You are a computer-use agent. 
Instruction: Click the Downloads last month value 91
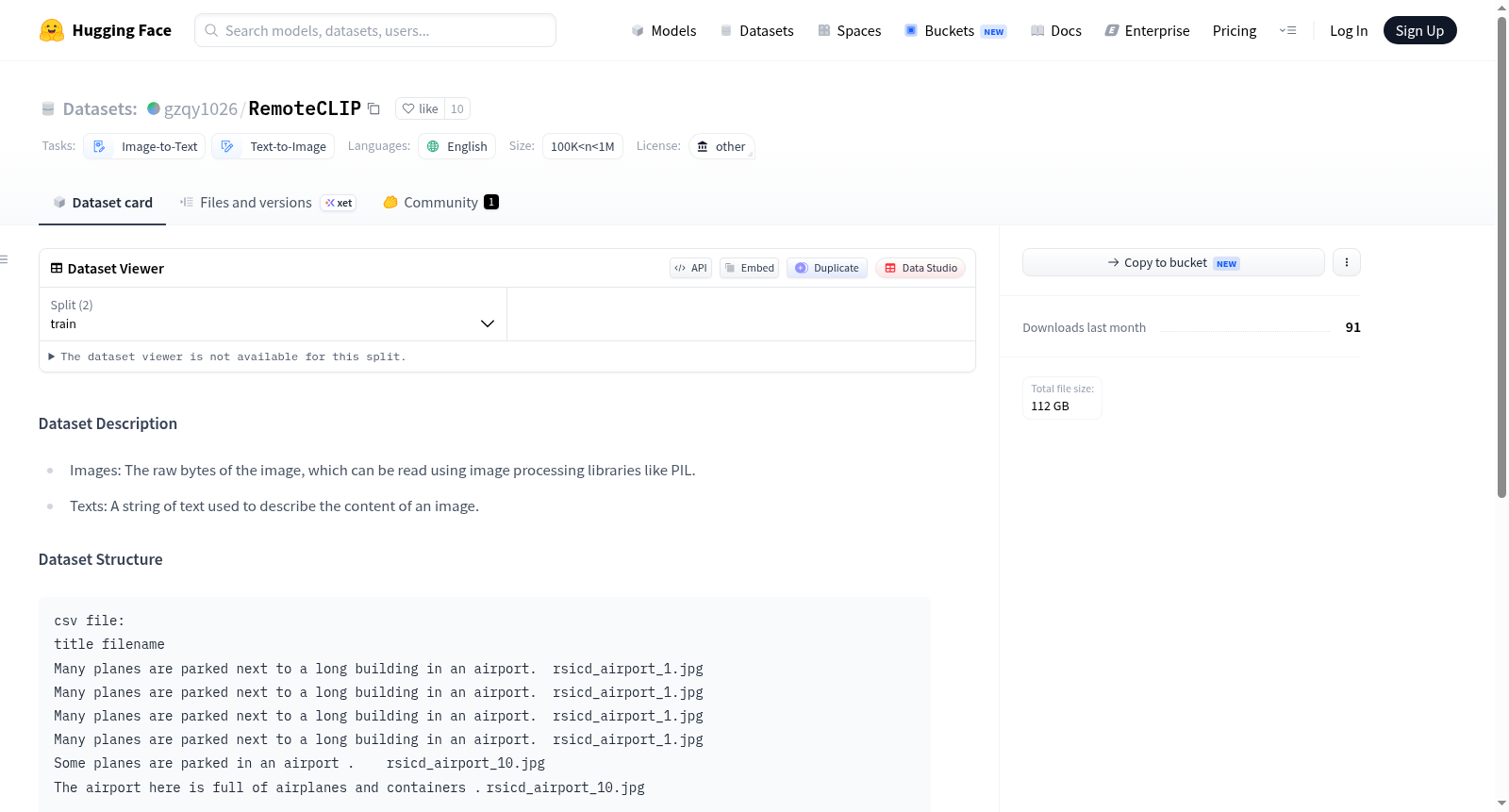coord(1353,327)
